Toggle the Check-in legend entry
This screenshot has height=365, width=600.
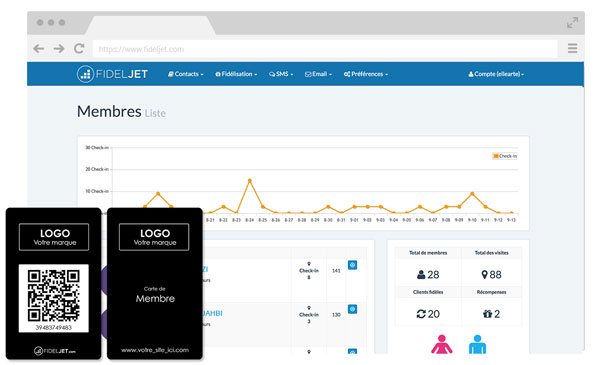pos(505,156)
